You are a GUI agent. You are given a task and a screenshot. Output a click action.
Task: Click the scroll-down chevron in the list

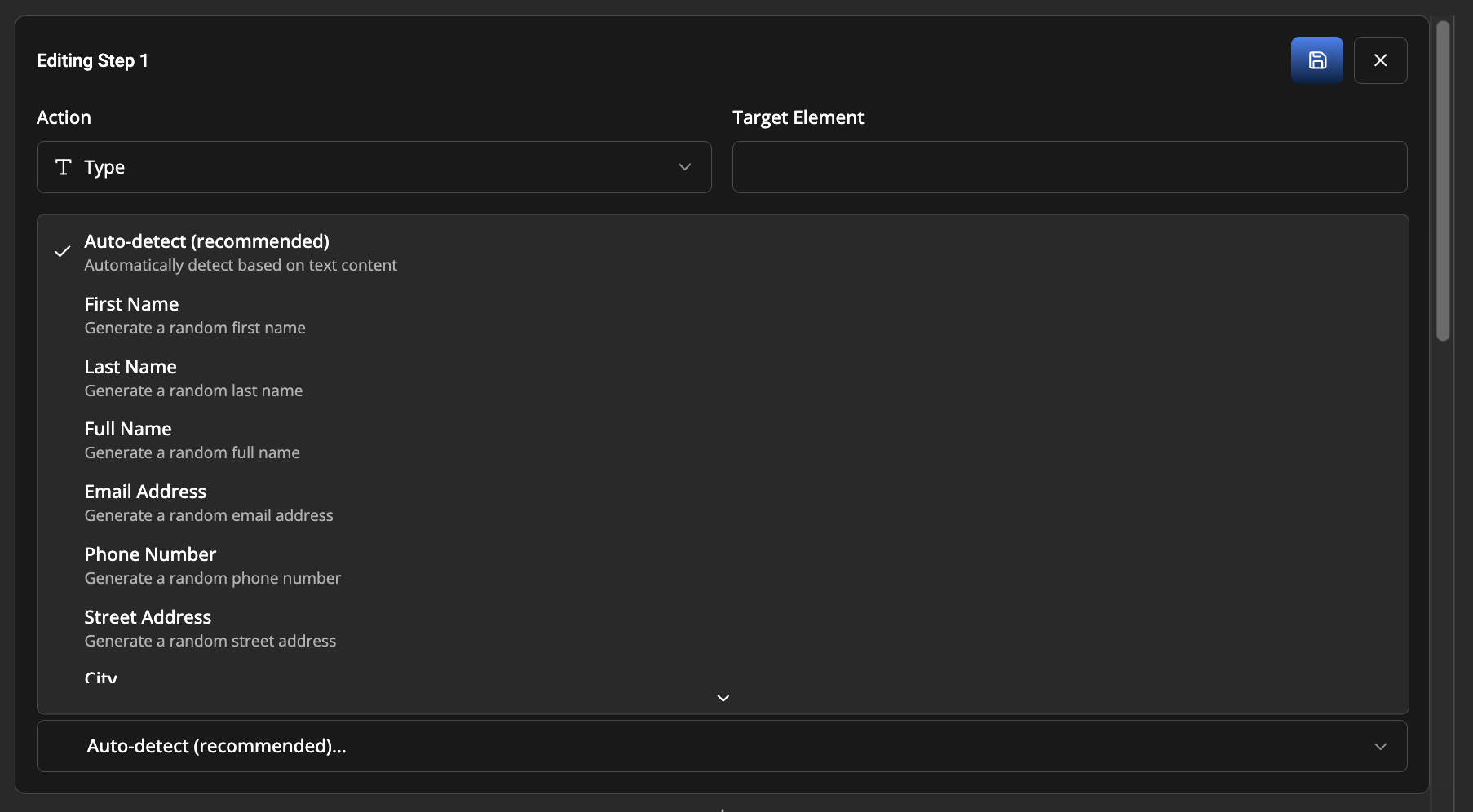point(723,698)
